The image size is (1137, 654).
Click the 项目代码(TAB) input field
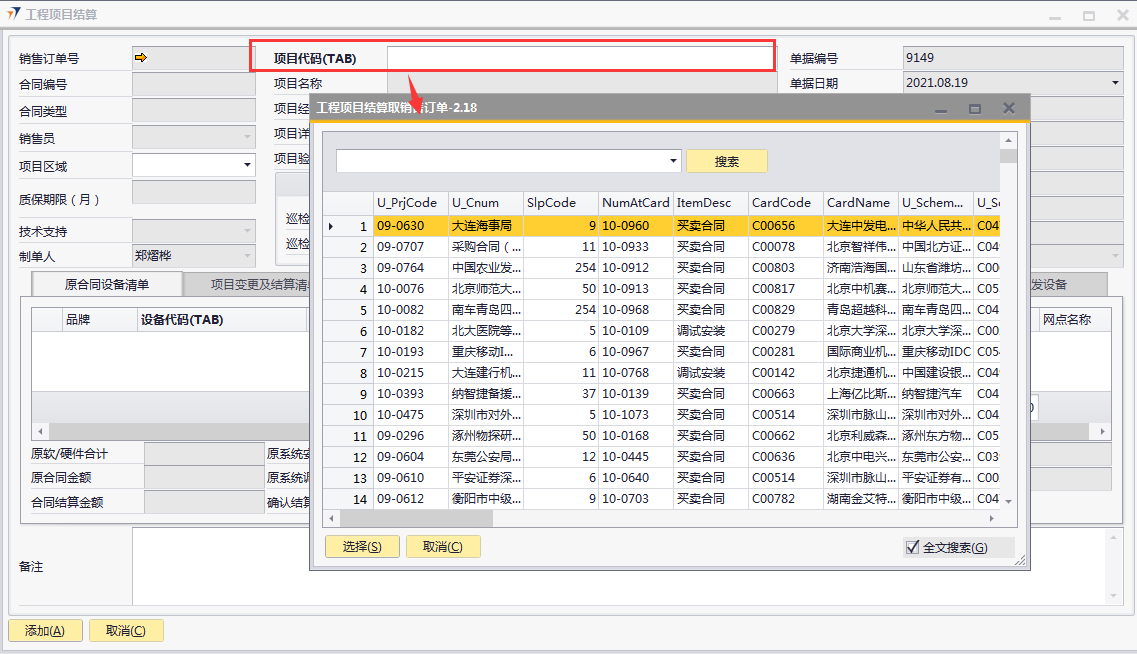(x=580, y=58)
